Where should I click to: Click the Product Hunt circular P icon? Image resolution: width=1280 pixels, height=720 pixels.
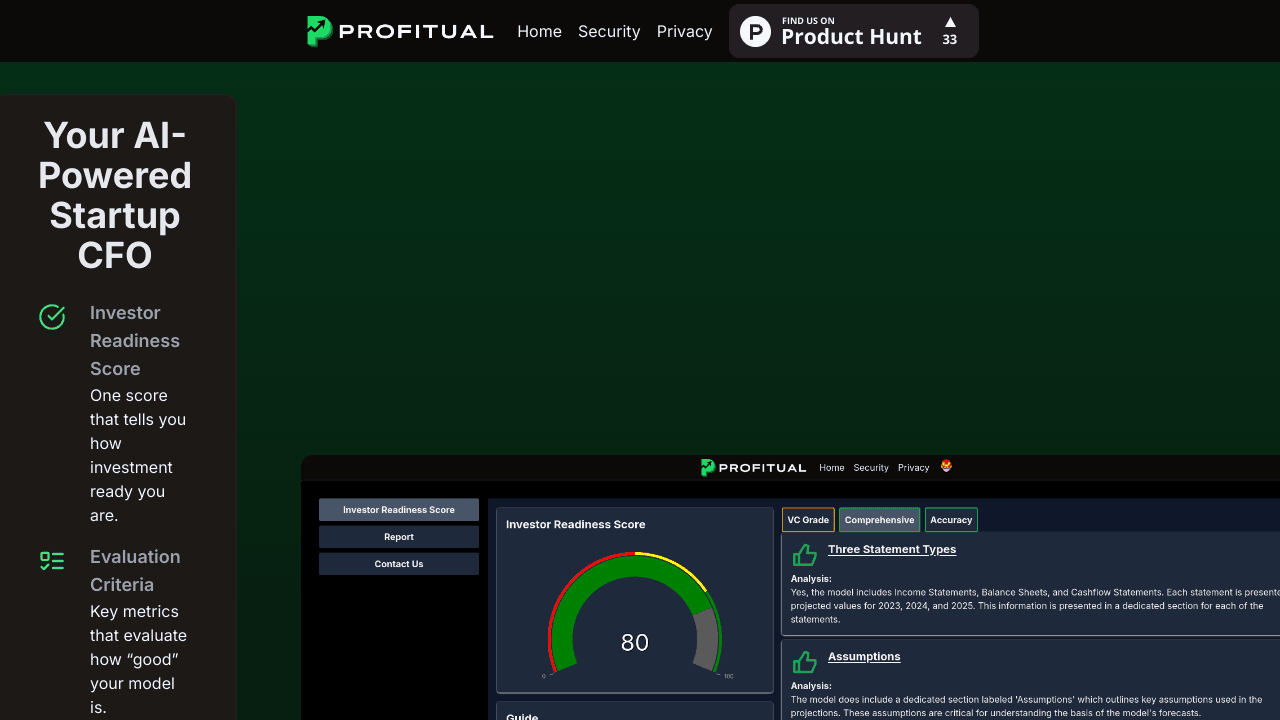pyautogui.click(x=755, y=31)
